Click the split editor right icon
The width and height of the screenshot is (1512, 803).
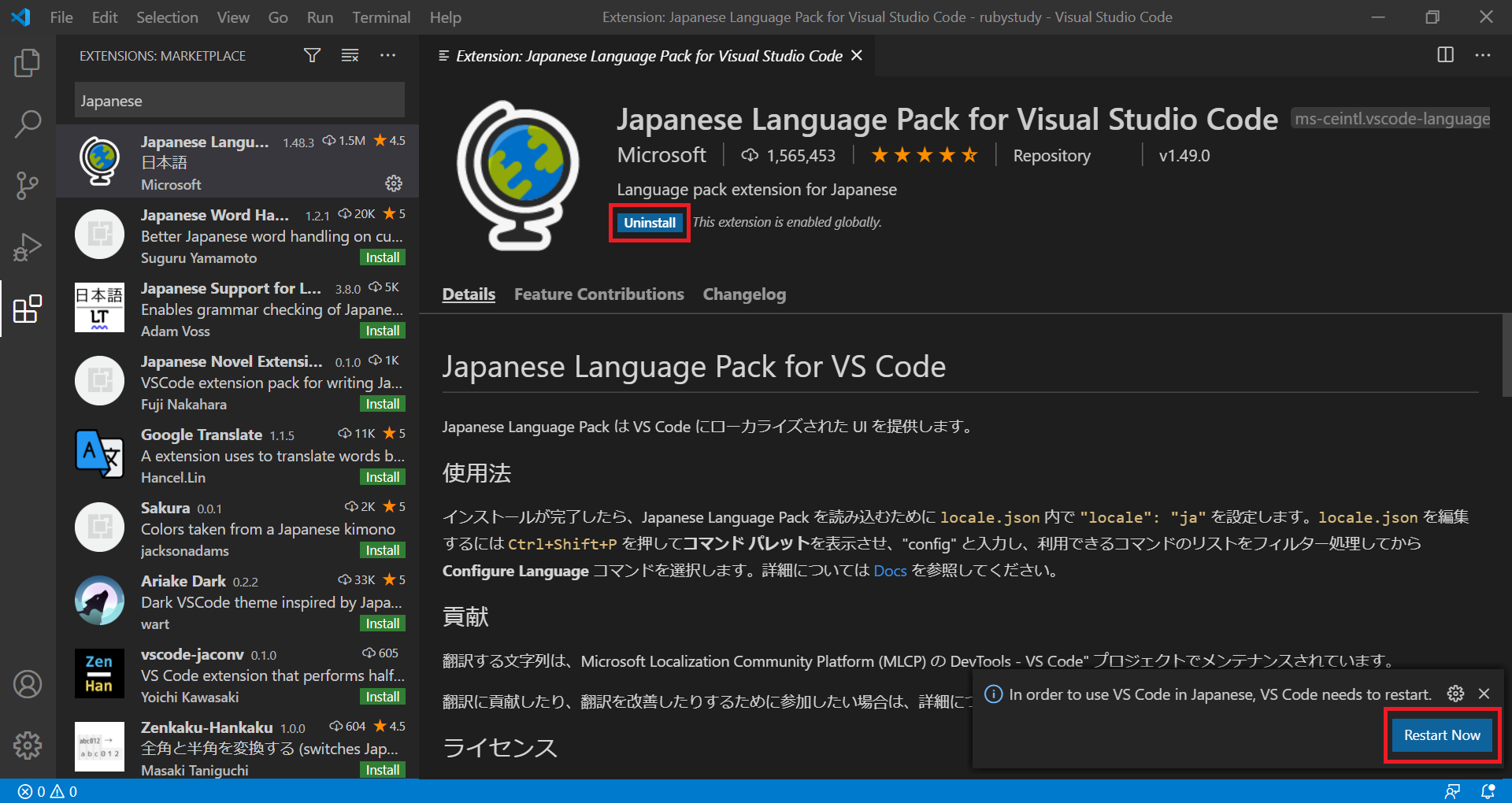click(1446, 55)
